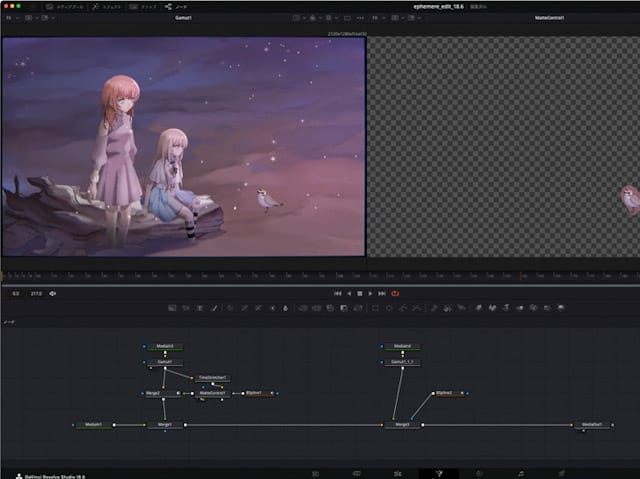The width and height of the screenshot is (640, 479).
Task: Add a Channel Booleans node
Action: point(316,308)
